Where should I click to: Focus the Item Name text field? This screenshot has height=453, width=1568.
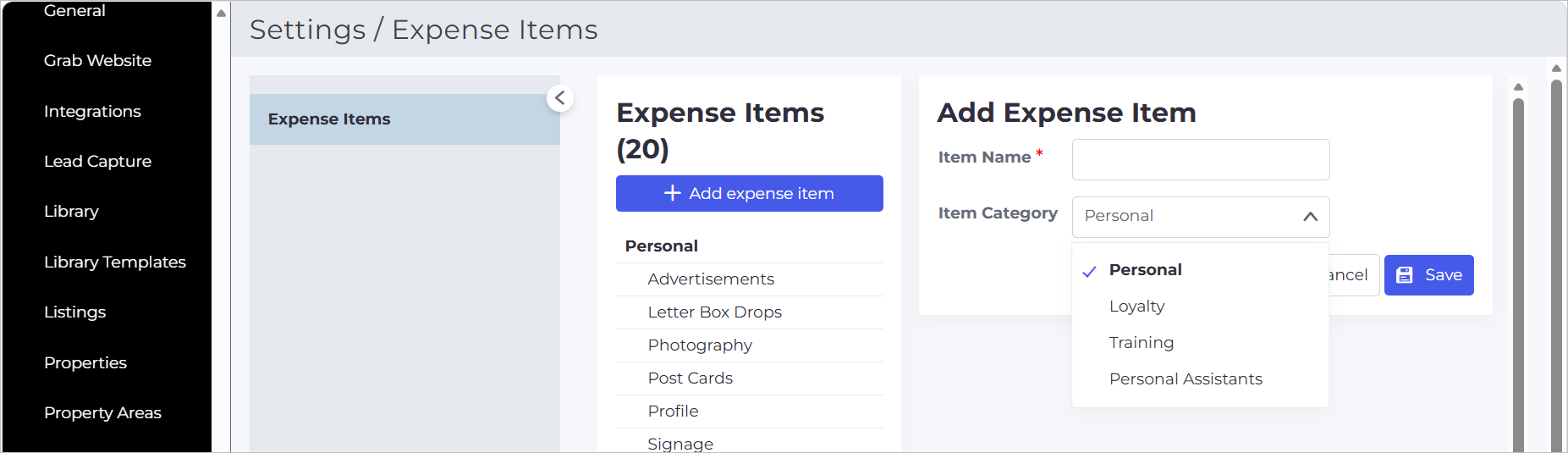[x=1201, y=159]
